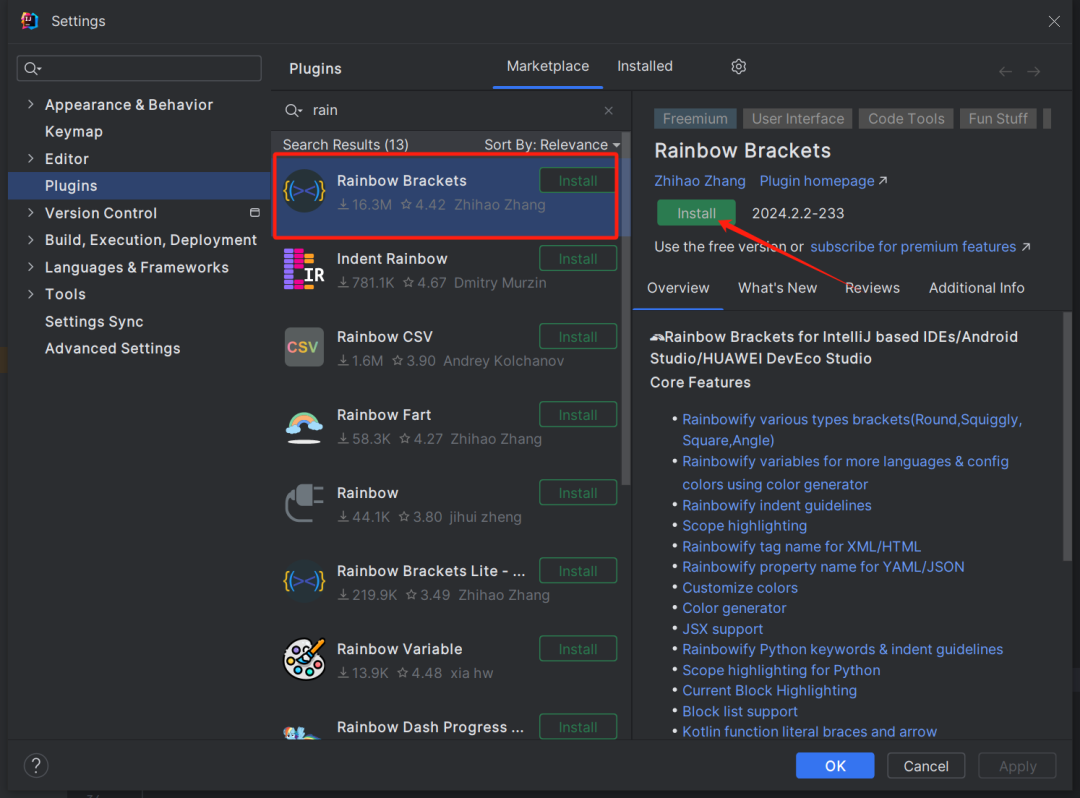The width and height of the screenshot is (1080, 798).
Task: Install the Indent Rainbow plugin
Action: click(x=577, y=259)
